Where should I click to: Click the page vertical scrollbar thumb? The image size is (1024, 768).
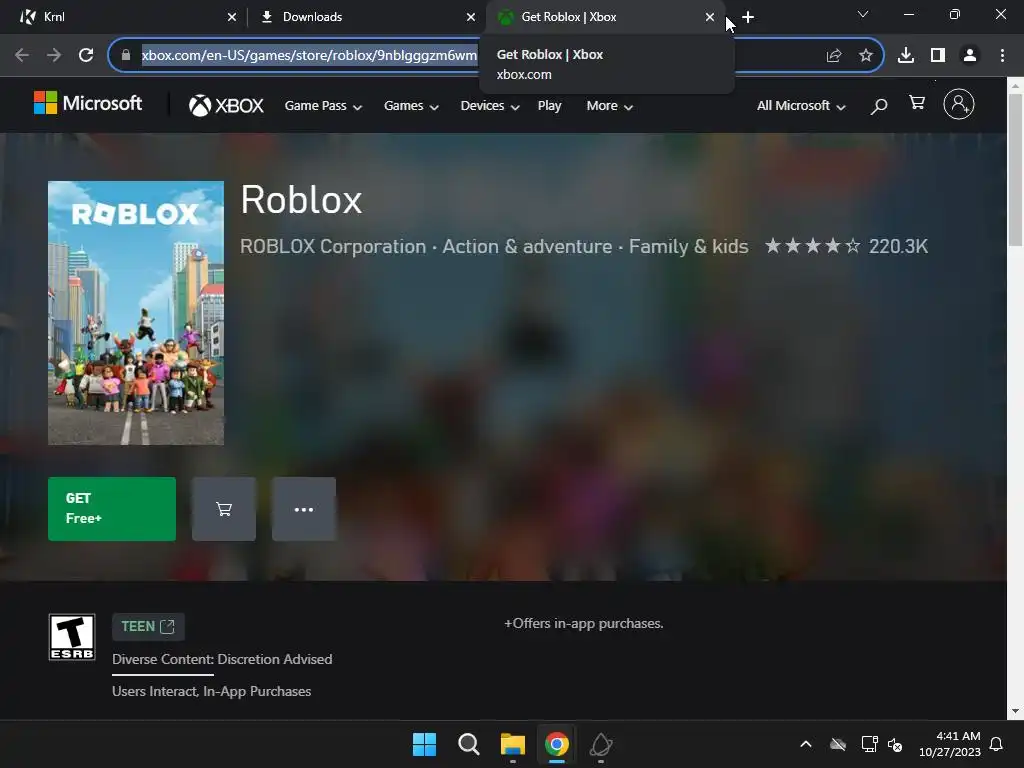pos(1015,170)
